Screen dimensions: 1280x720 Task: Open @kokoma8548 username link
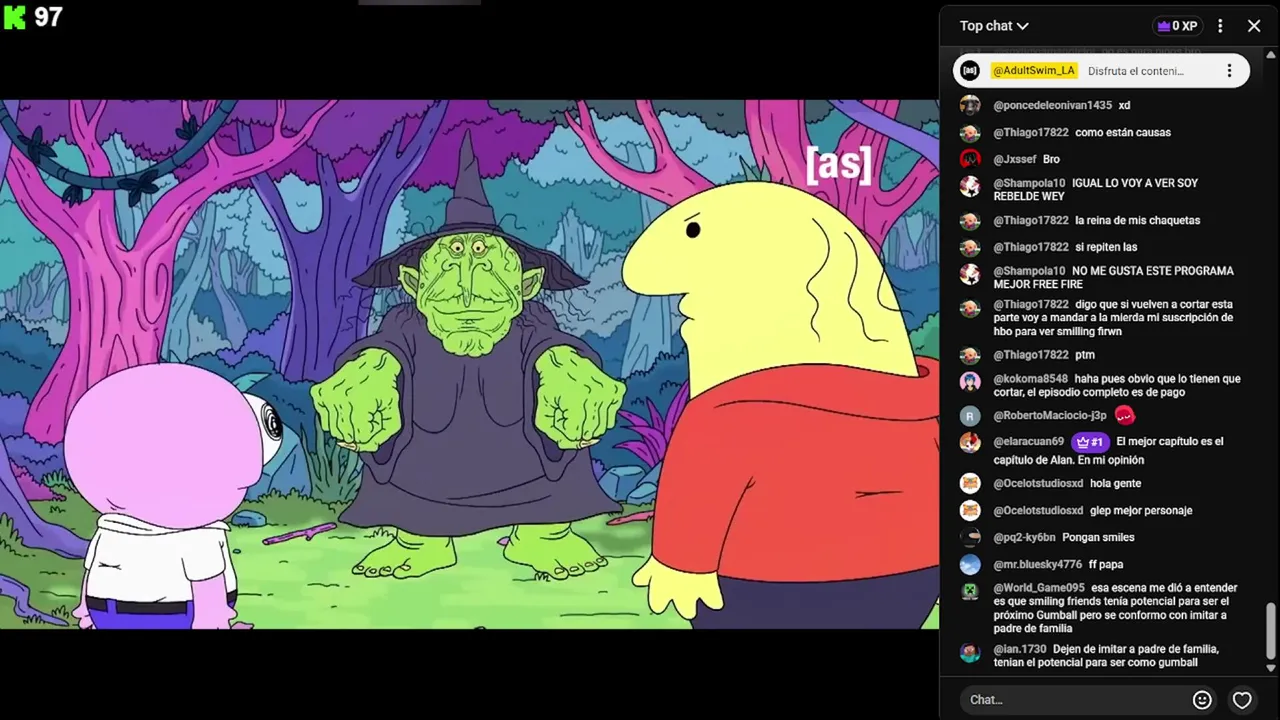click(1030, 379)
